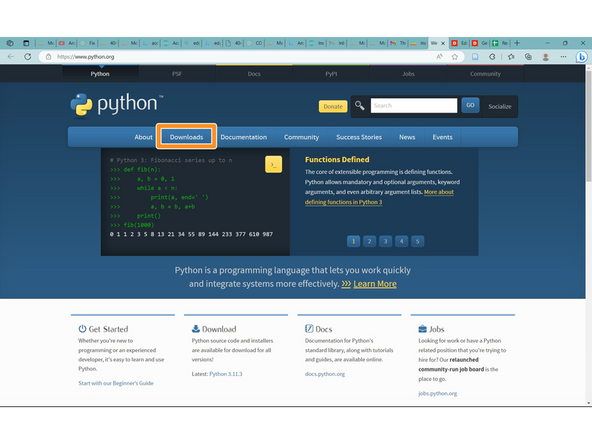Open the Events navigation menu

pyautogui.click(x=442, y=137)
